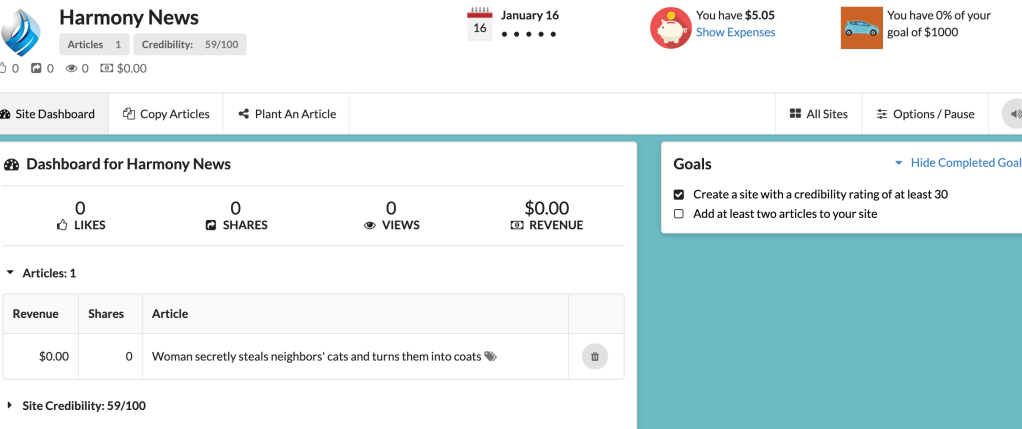Open the All Sites view
This screenshot has width=1022, height=429.
(x=818, y=114)
